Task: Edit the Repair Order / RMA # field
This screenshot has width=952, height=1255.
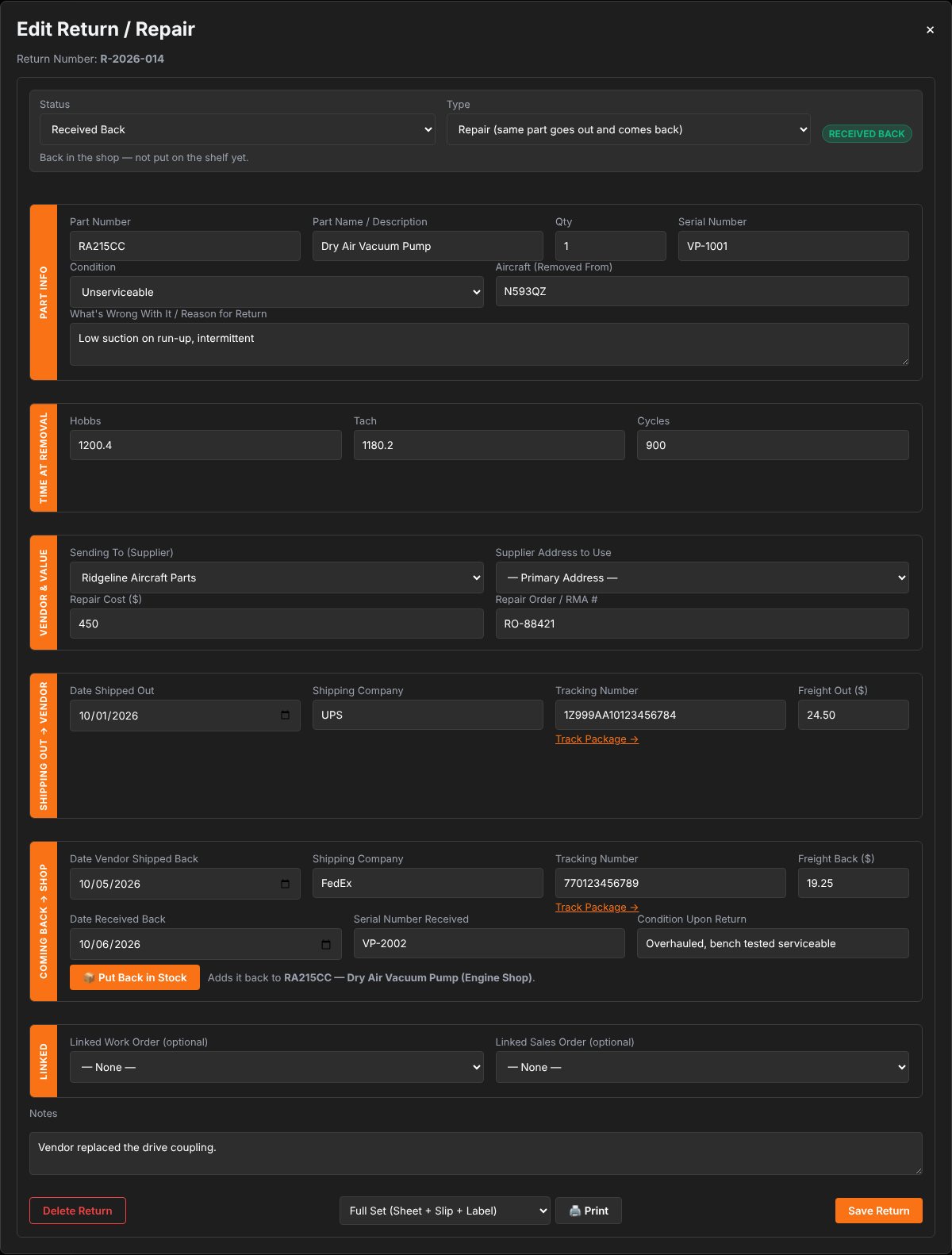Action: tap(702, 624)
